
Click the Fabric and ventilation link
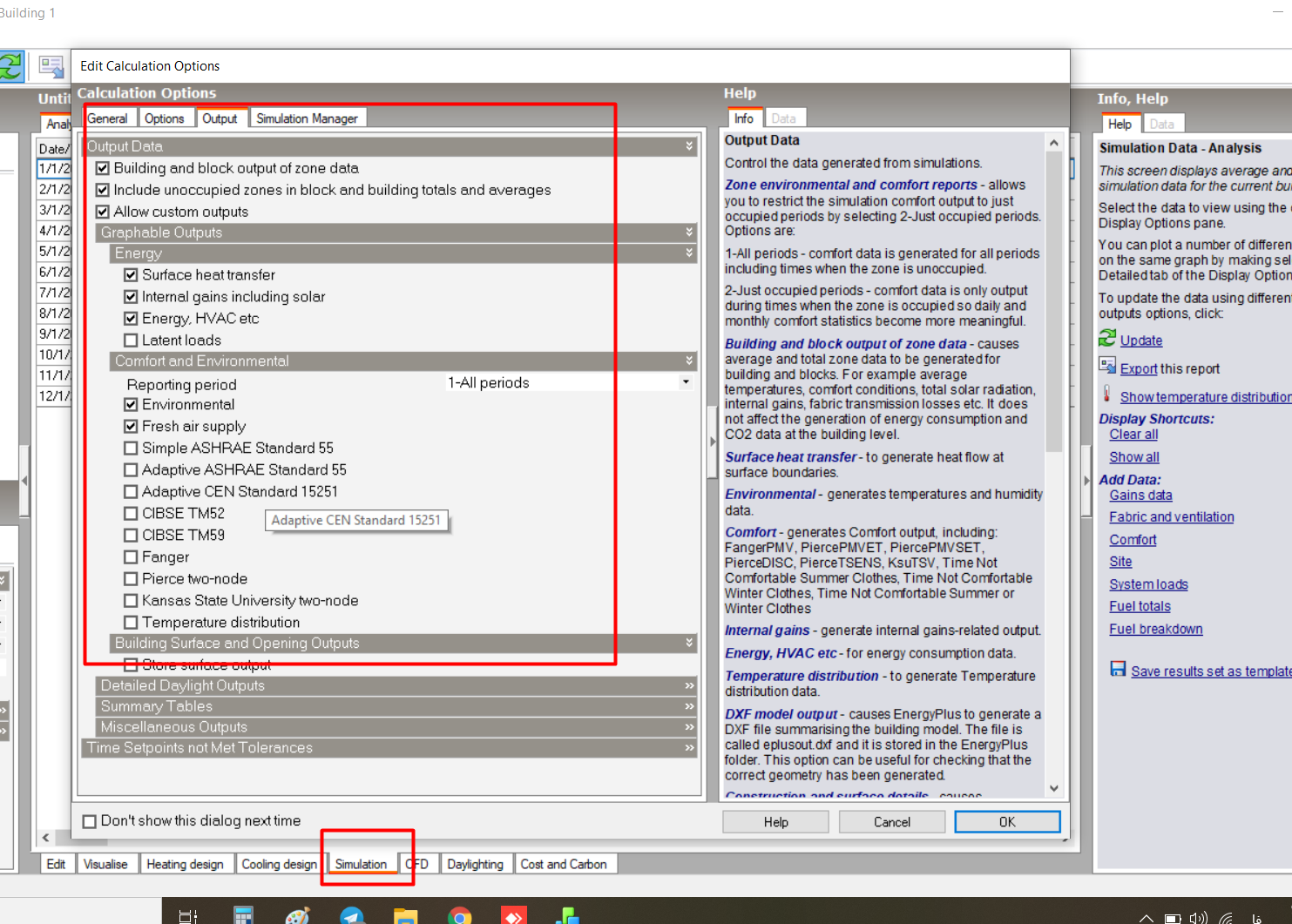click(x=1172, y=517)
